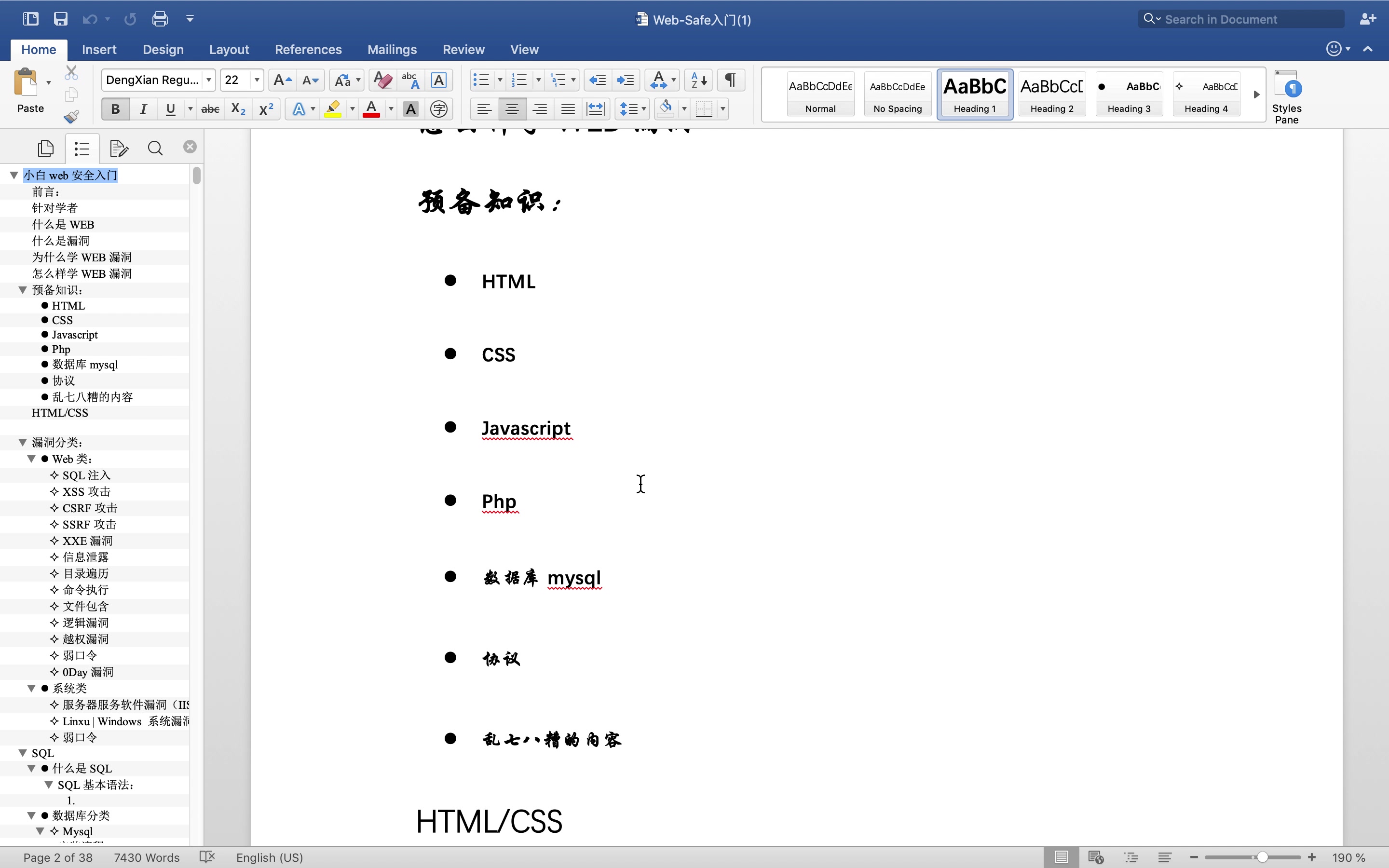Screen dimensions: 1389x868
Task: Toggle subscript formatting
Action: [237, 108]
